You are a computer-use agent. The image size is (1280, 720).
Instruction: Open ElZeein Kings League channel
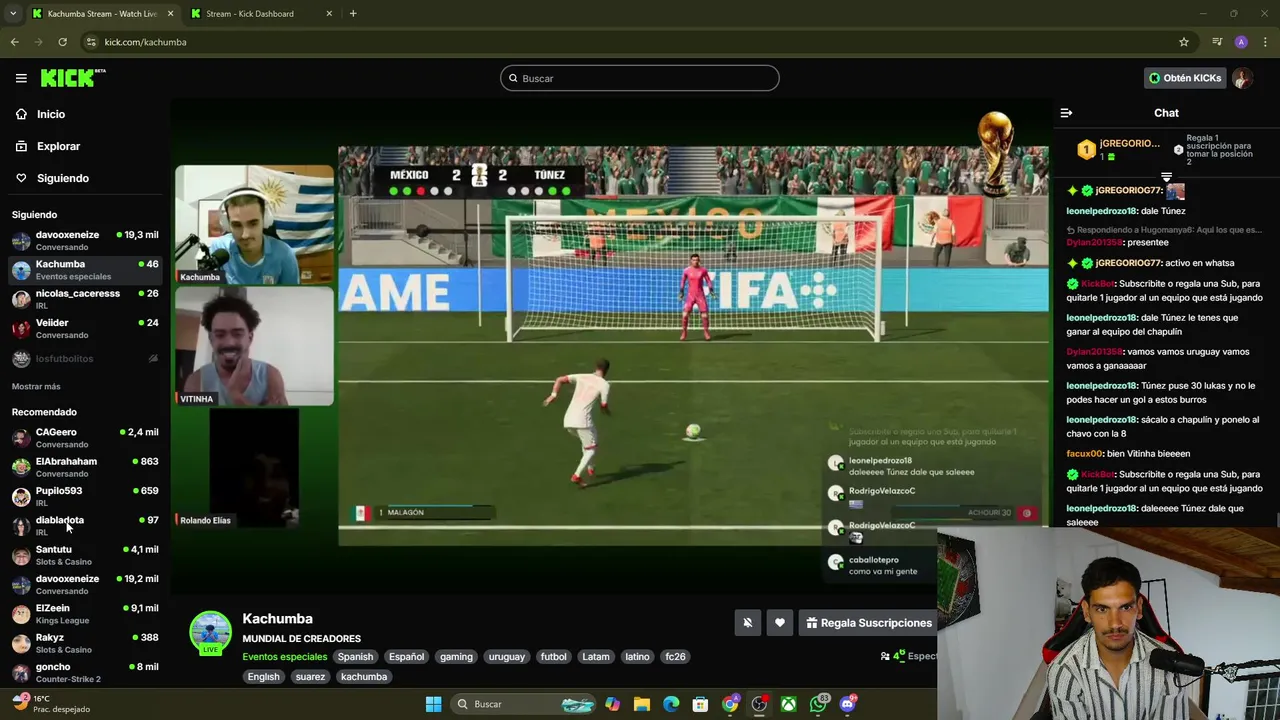click(84, 613)
